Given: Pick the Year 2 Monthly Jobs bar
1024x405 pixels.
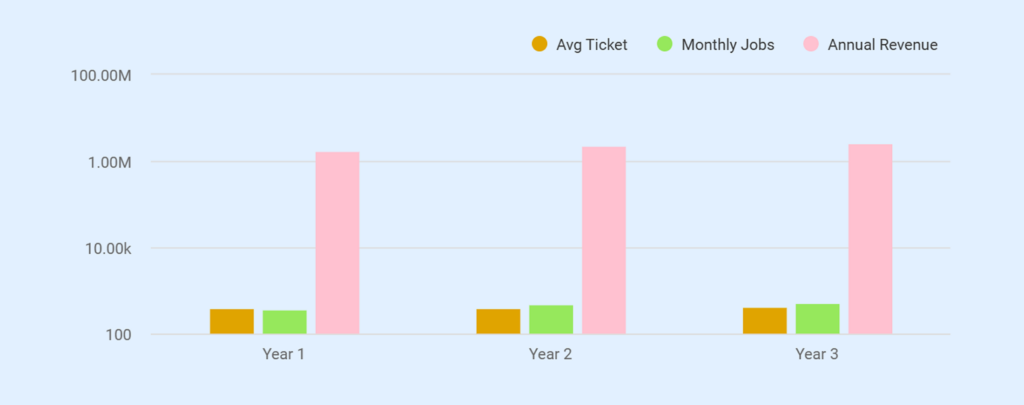Looking at the screenshot, I should point(551,320).
